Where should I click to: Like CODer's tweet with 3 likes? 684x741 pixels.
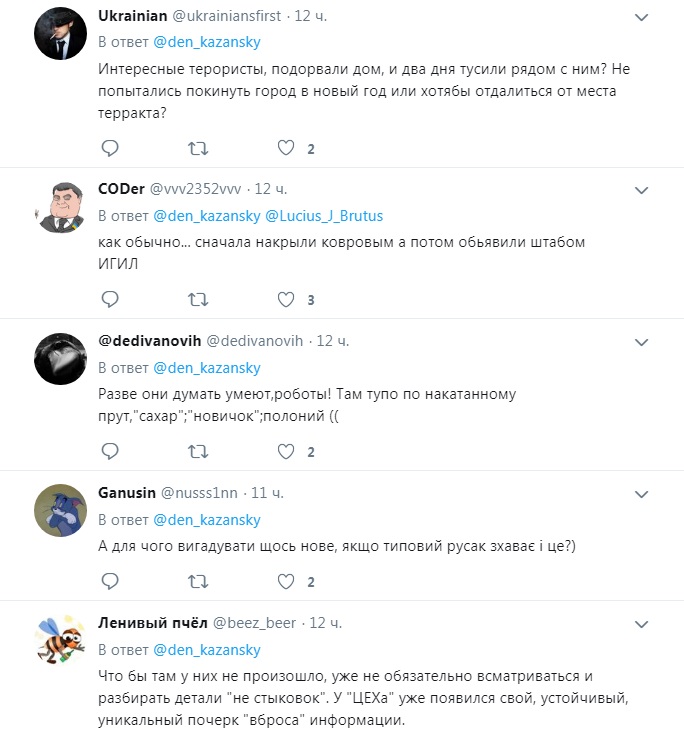(286, 299)
